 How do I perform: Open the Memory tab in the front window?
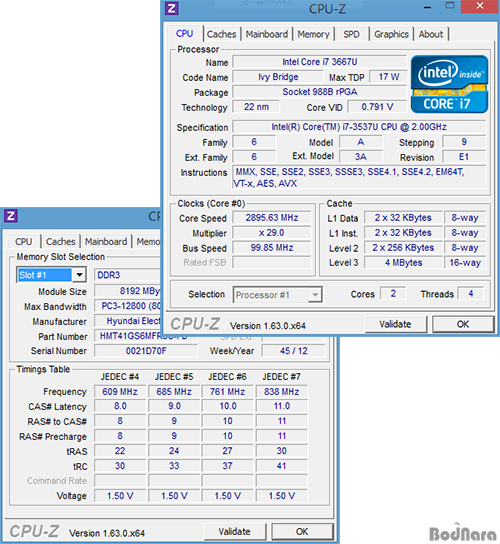click(x=313, y=34)
